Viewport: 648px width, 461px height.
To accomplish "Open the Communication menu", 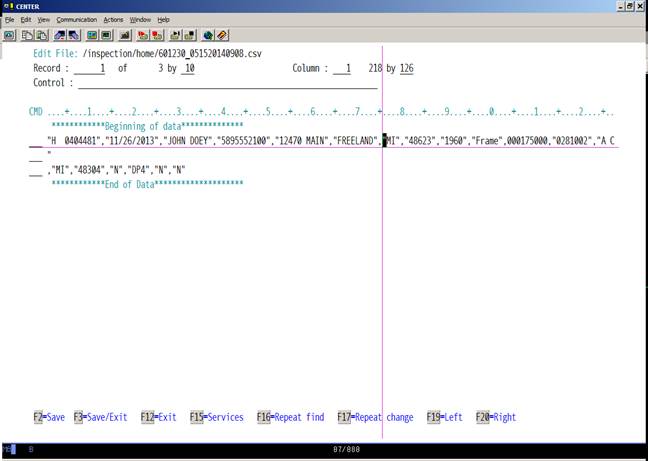I will coord(76,20).
